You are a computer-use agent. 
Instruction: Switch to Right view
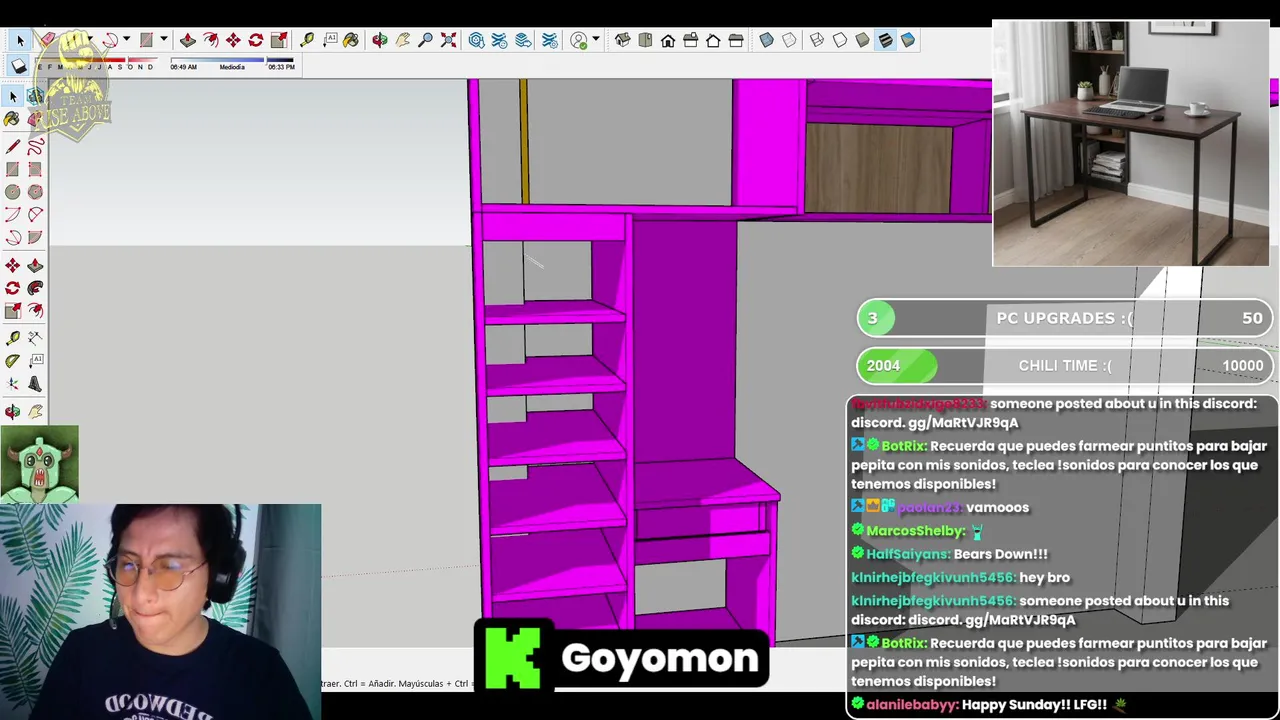[x=690, y=40]
